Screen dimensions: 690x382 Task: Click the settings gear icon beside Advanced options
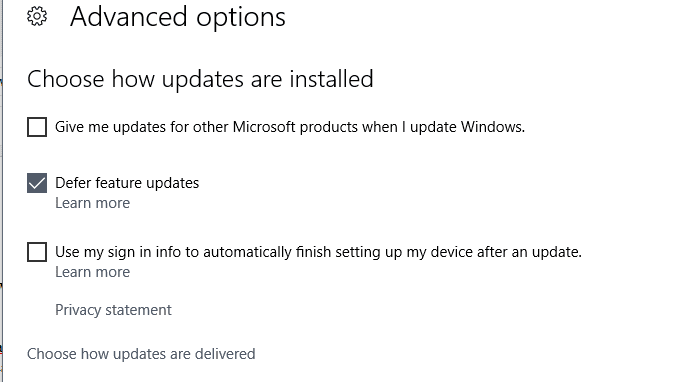[x=37, y=16]
